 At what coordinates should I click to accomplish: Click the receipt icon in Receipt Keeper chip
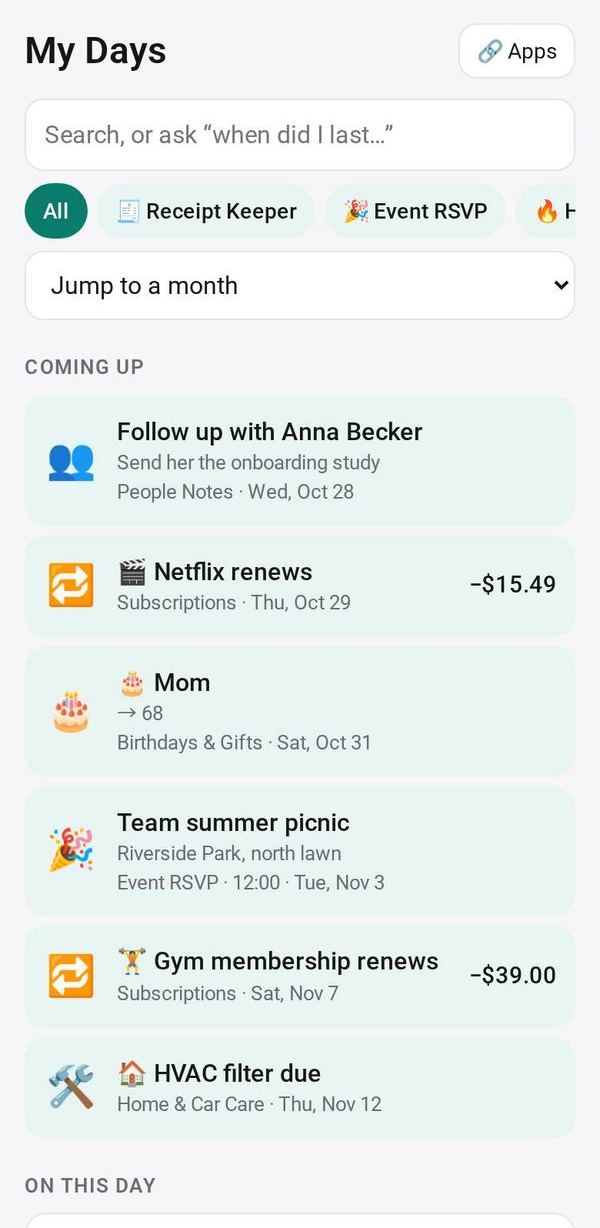[x=128, y=211]
